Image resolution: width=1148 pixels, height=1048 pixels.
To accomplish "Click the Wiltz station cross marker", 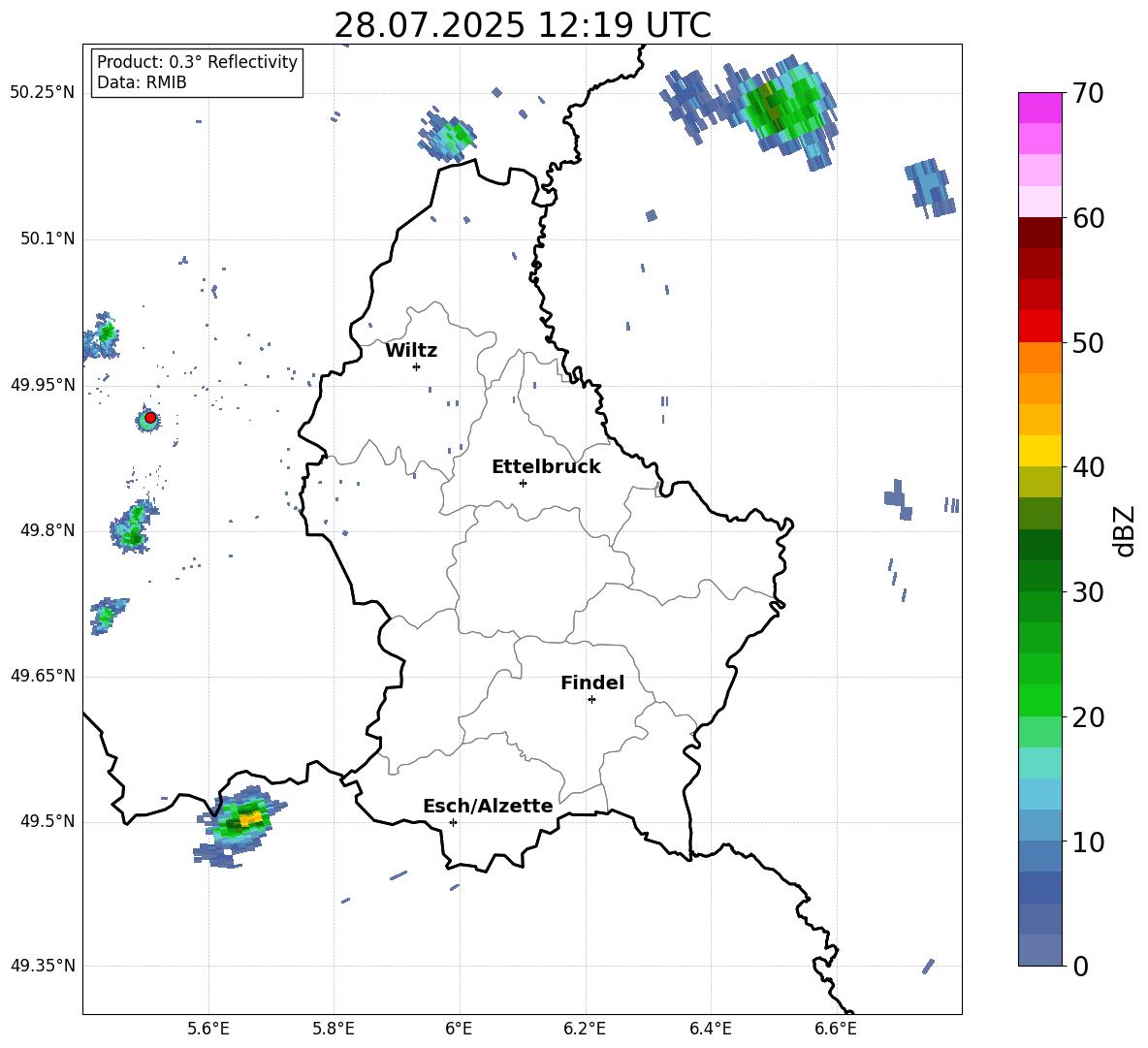I will tap(416, 366).
